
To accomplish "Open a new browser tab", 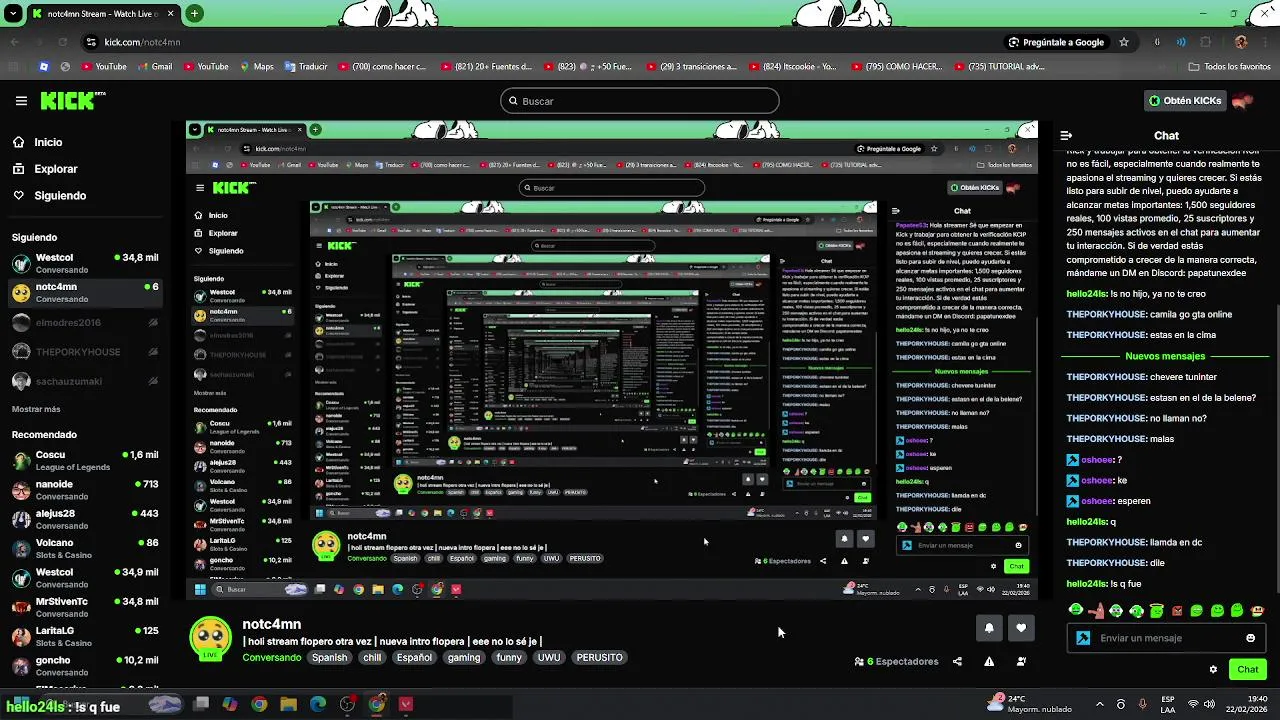I will pos(194,14).
